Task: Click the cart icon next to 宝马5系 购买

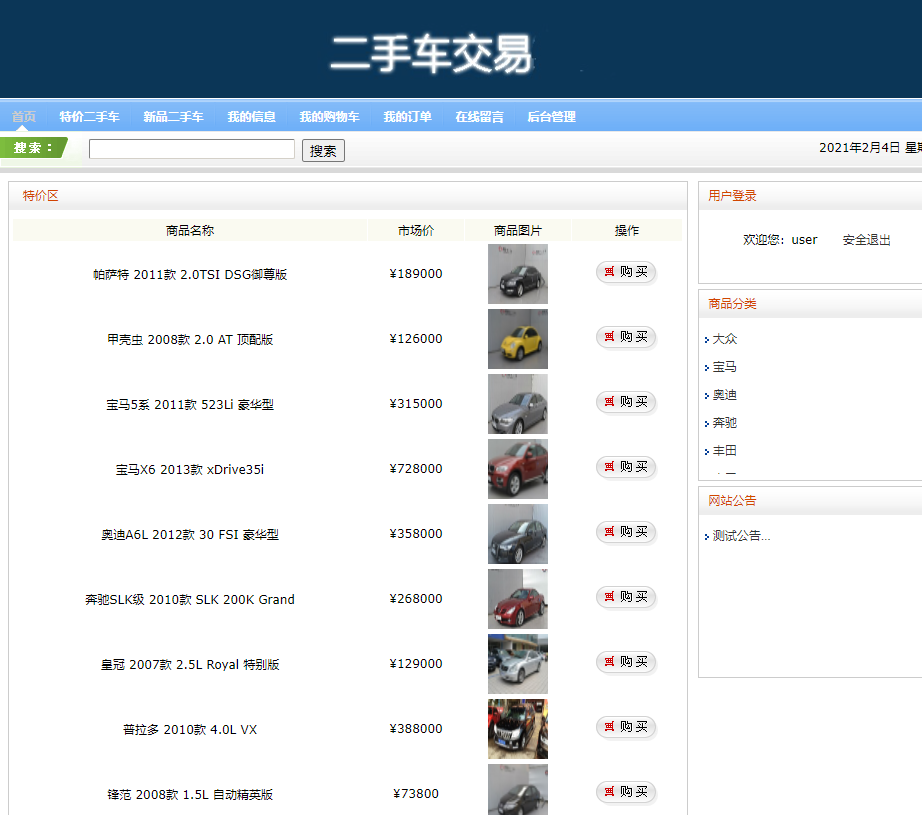Action: pyautogui.click(x=612, y=401)
